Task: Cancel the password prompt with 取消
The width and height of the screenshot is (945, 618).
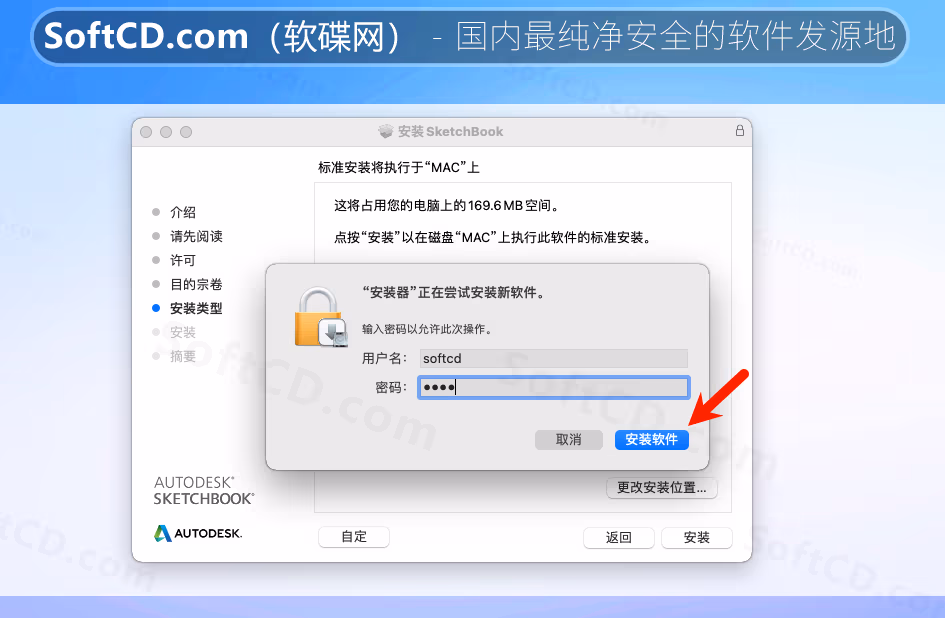Action: (x=568, y=440)
